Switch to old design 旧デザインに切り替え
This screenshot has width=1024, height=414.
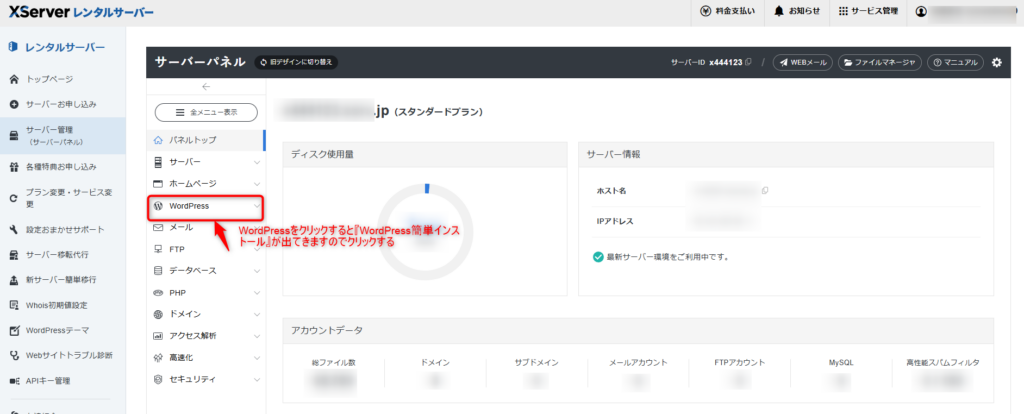point(296,63)
